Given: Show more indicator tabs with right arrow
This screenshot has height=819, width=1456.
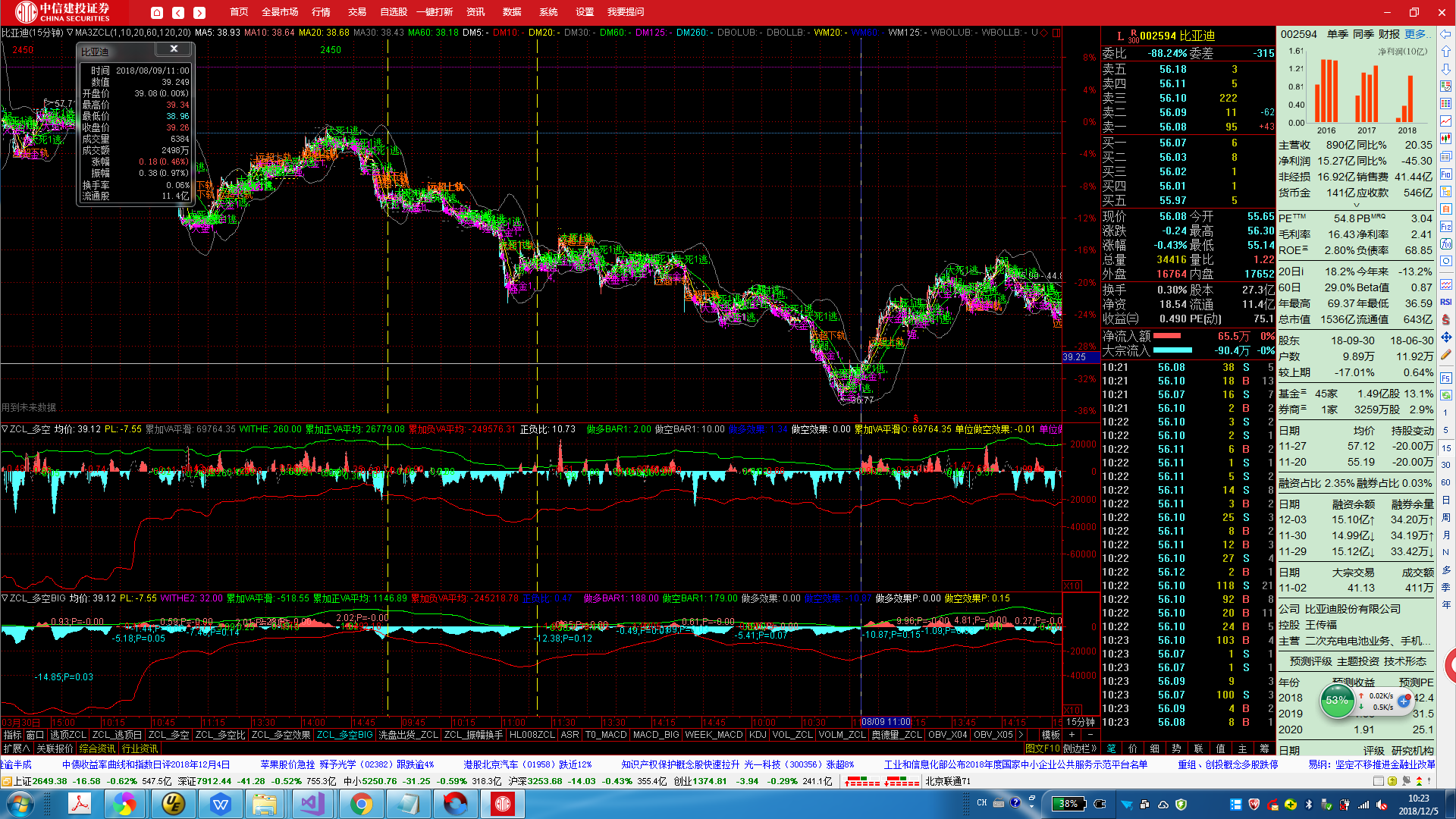Looking at the screenshot, I should coord(1021,735).
